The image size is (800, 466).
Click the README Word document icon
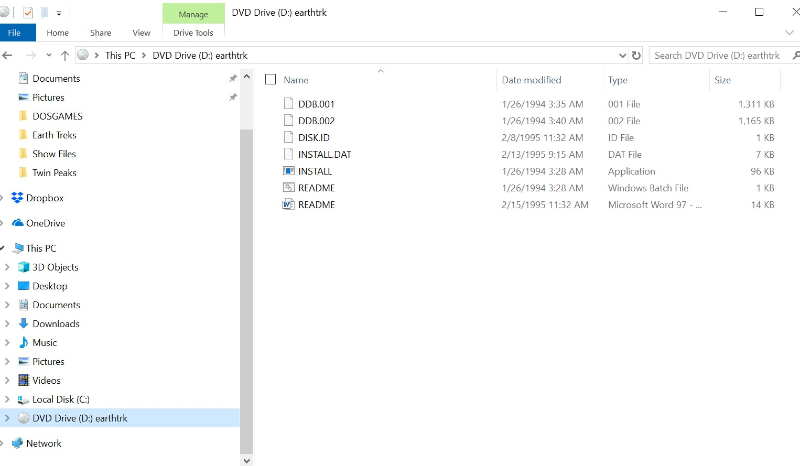coord(289,204)
